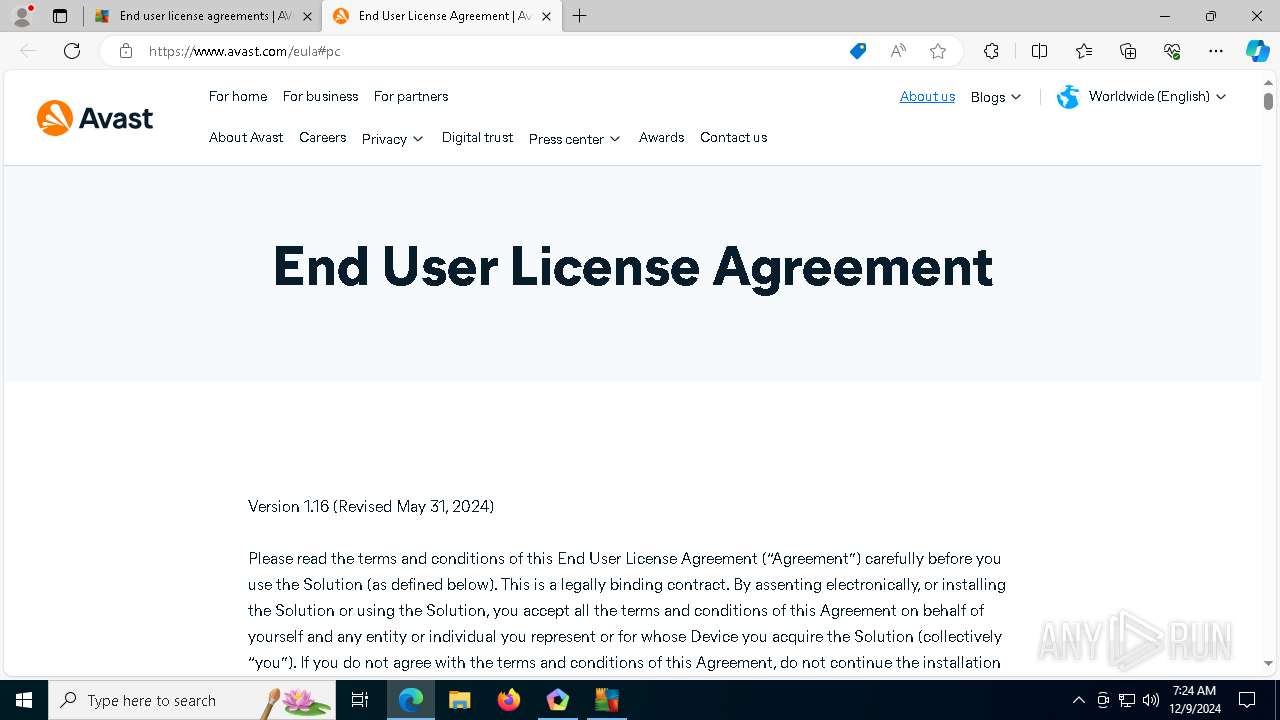Go to the Careers page

click(323, 137)
